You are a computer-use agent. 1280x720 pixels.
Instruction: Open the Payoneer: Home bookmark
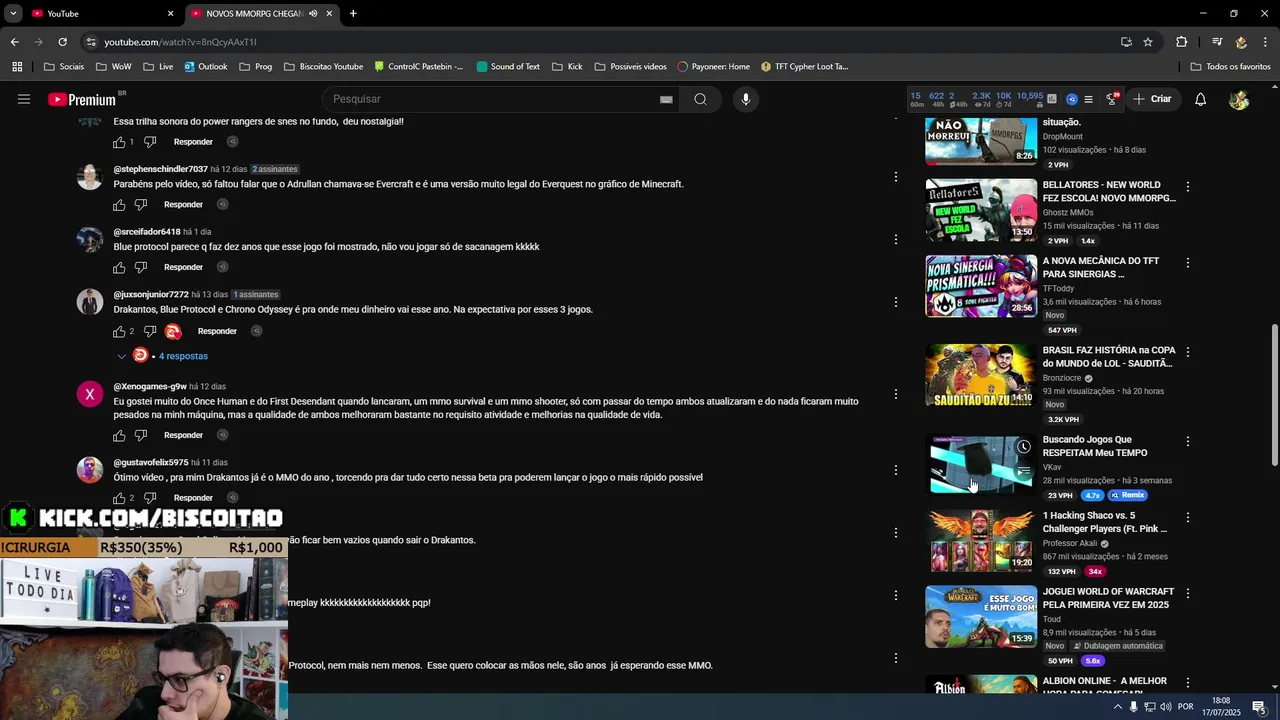713,67
